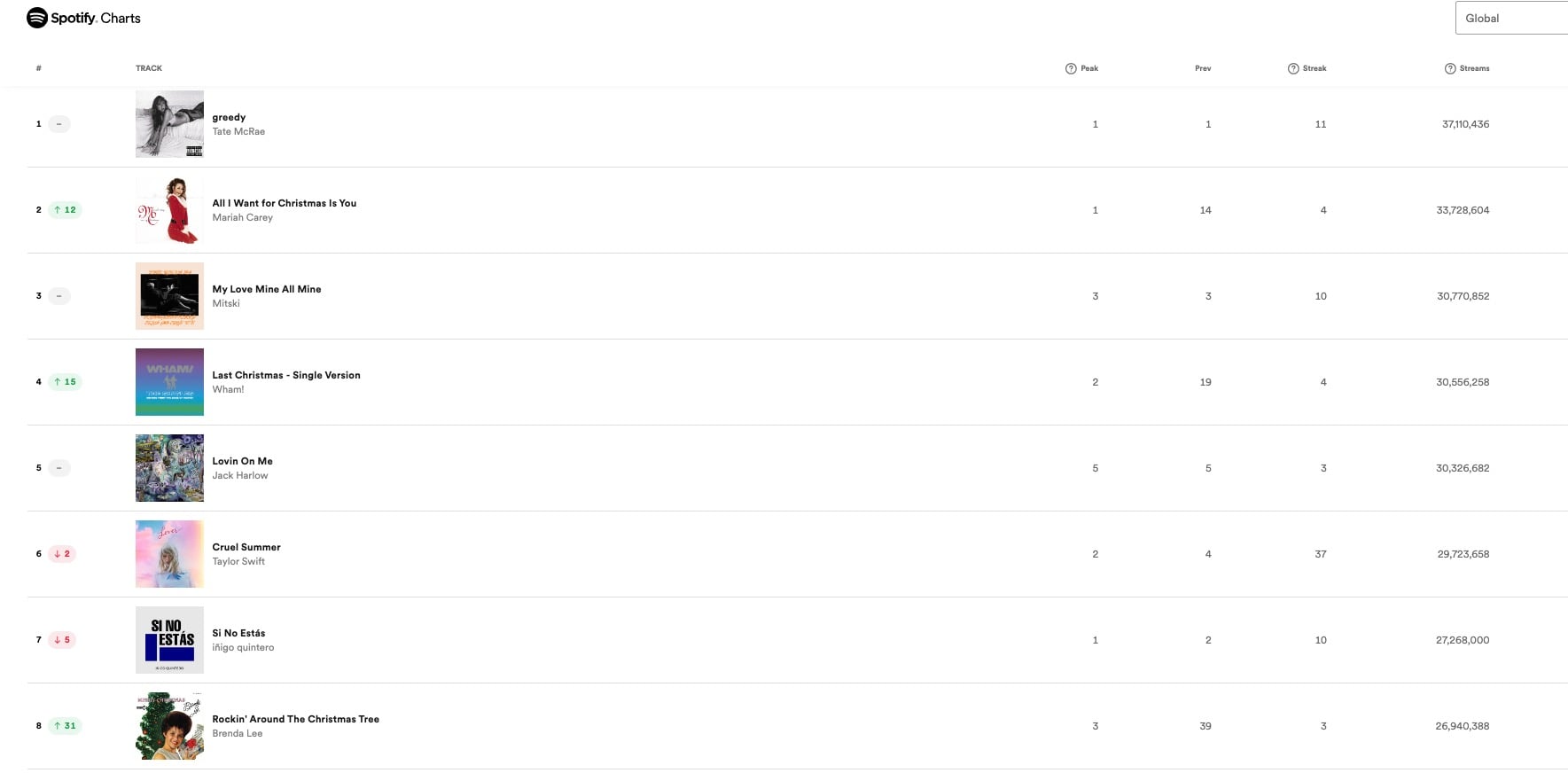Click the Brenda Lee artist name

point(238,733)
